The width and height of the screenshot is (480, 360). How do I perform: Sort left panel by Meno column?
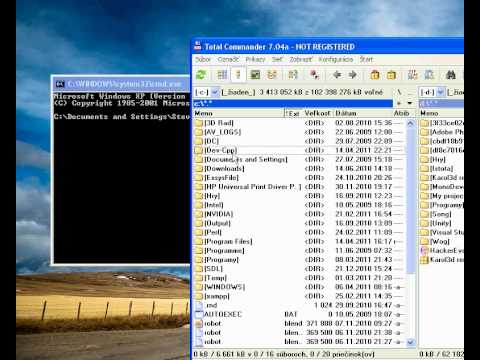click(x=239, y=113)
